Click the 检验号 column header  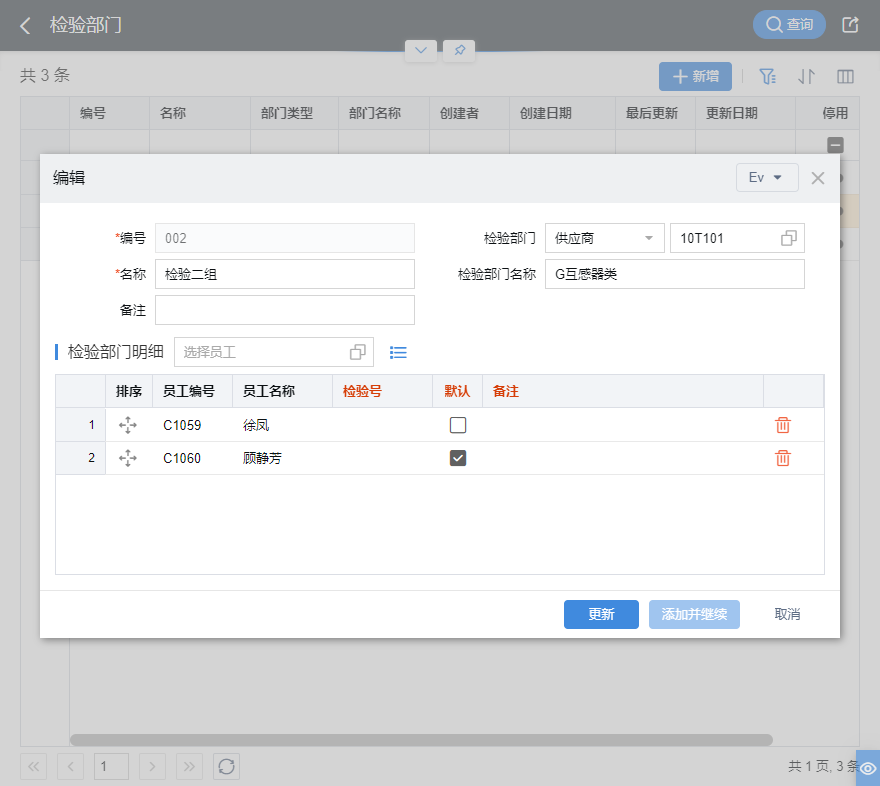tap(382, 391)
